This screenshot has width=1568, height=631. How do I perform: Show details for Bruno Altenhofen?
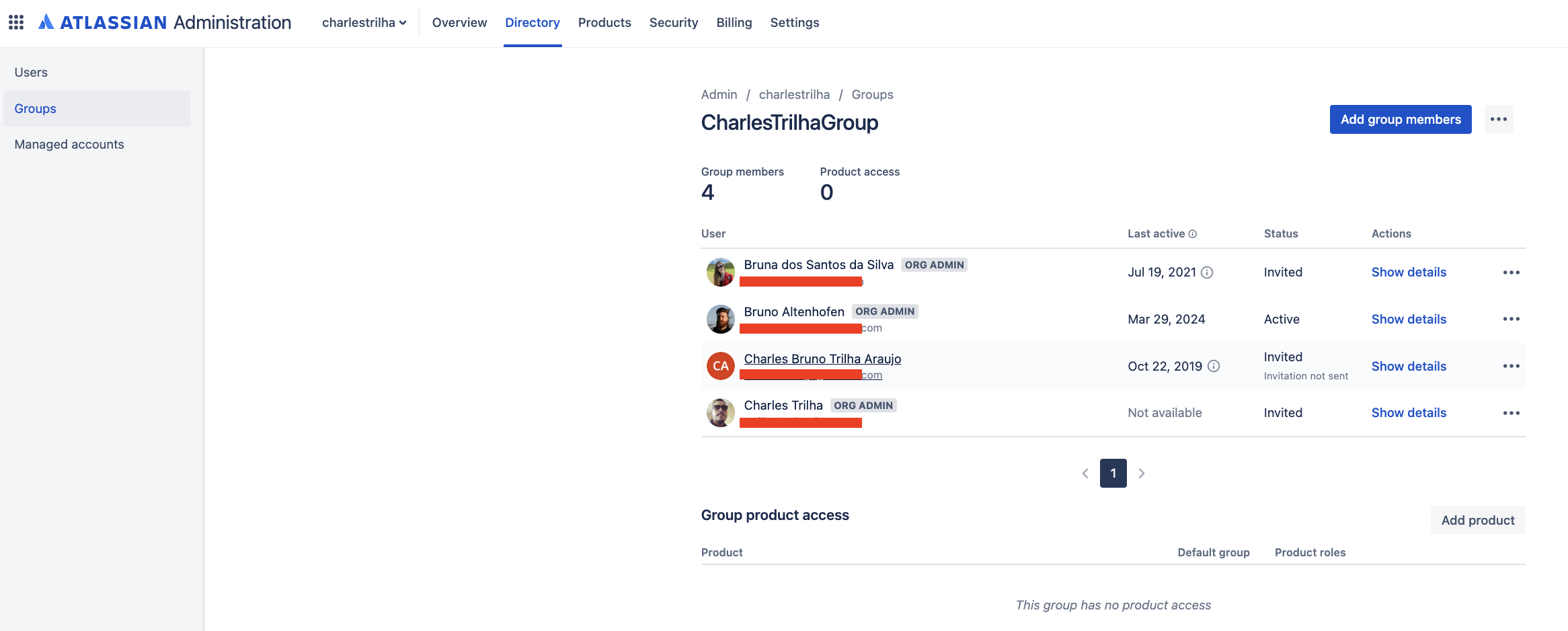[1409, 319]
